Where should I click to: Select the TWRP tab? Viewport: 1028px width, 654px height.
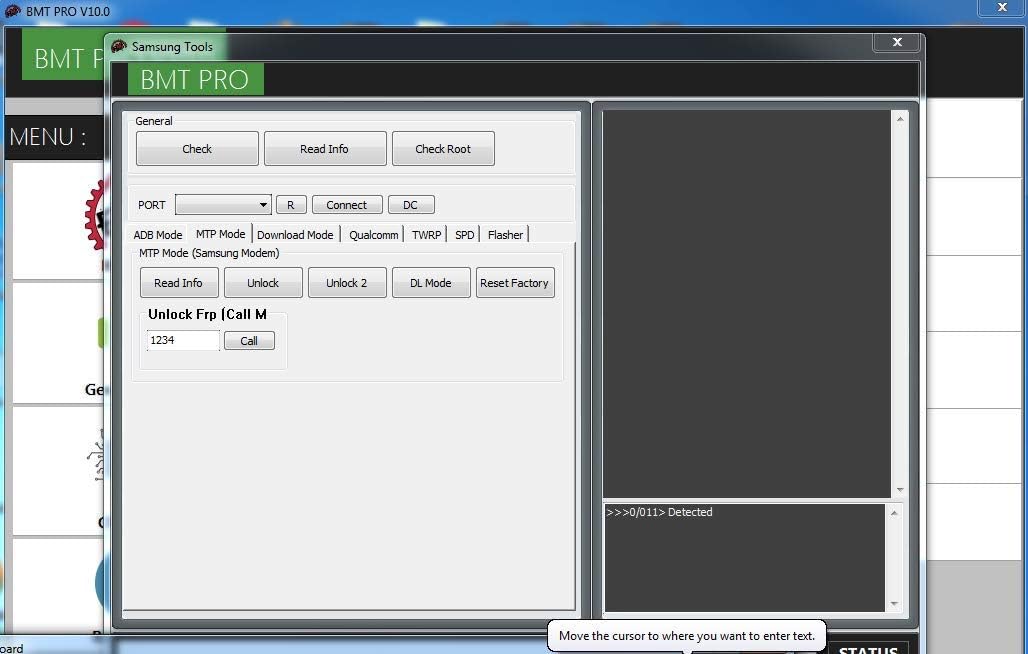coord(426,235)
